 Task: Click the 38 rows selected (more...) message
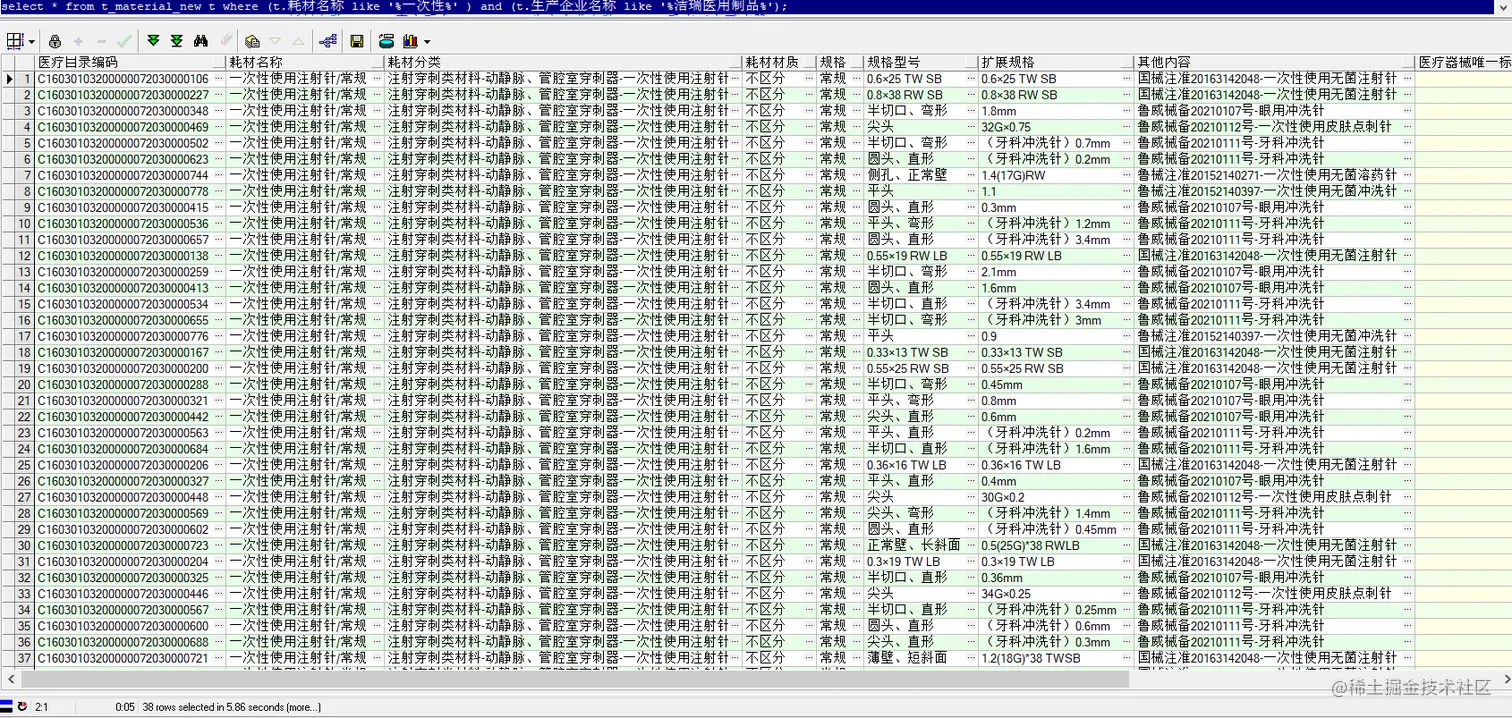232,707
